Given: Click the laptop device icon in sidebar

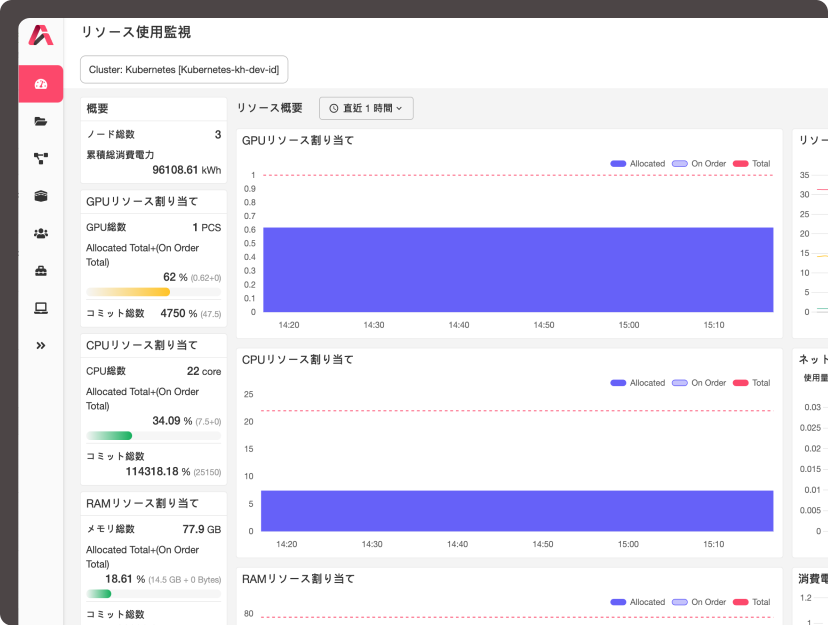Looking at the screenshot, I should 40,308.
